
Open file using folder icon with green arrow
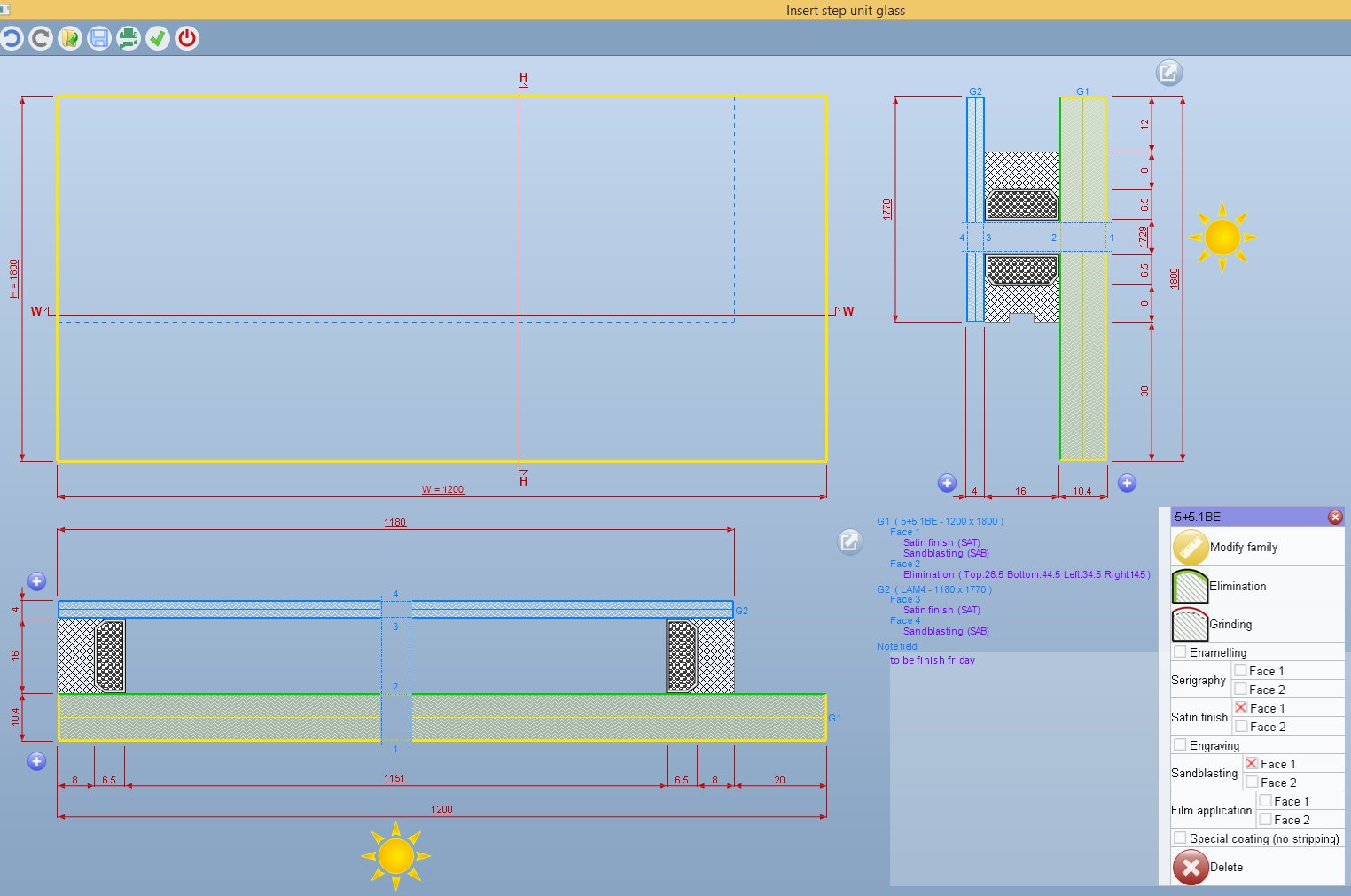click(70, 38)
